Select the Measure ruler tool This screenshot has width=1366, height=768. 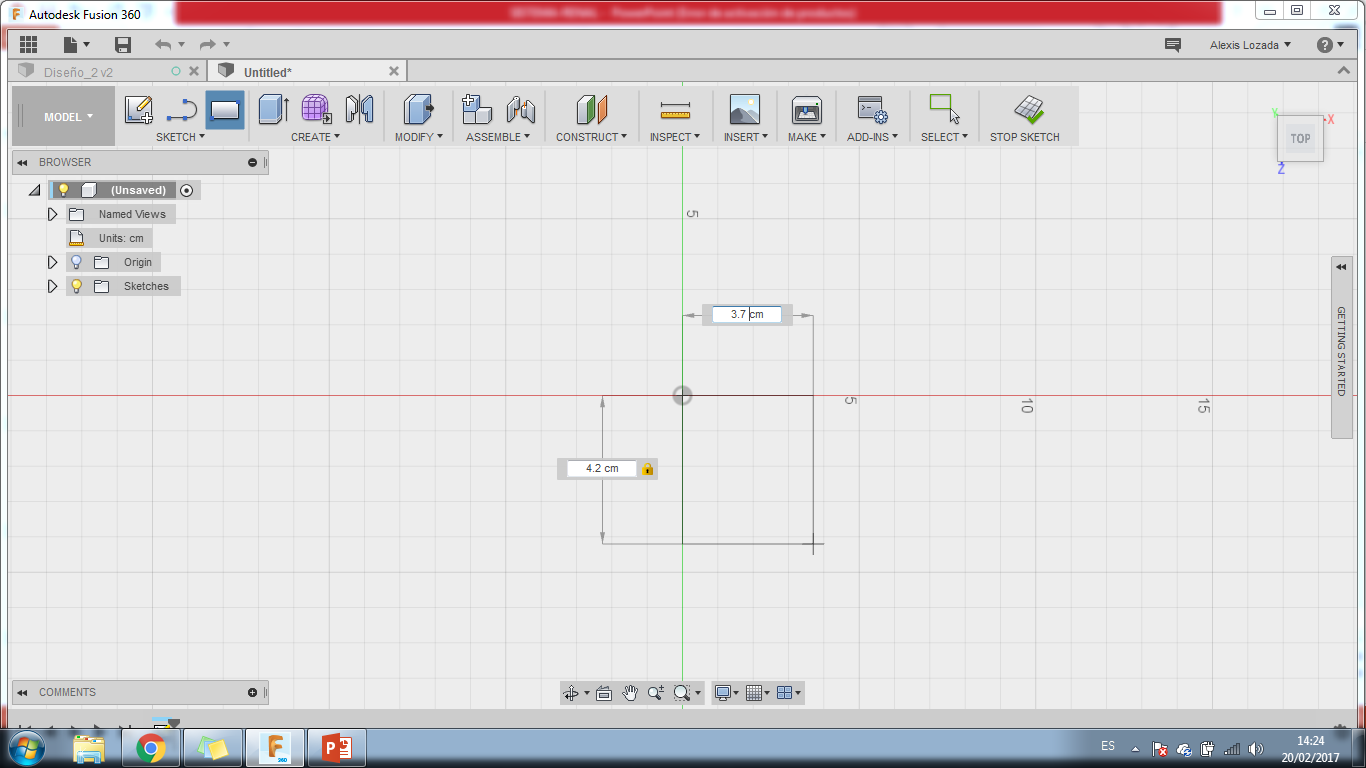675,110
